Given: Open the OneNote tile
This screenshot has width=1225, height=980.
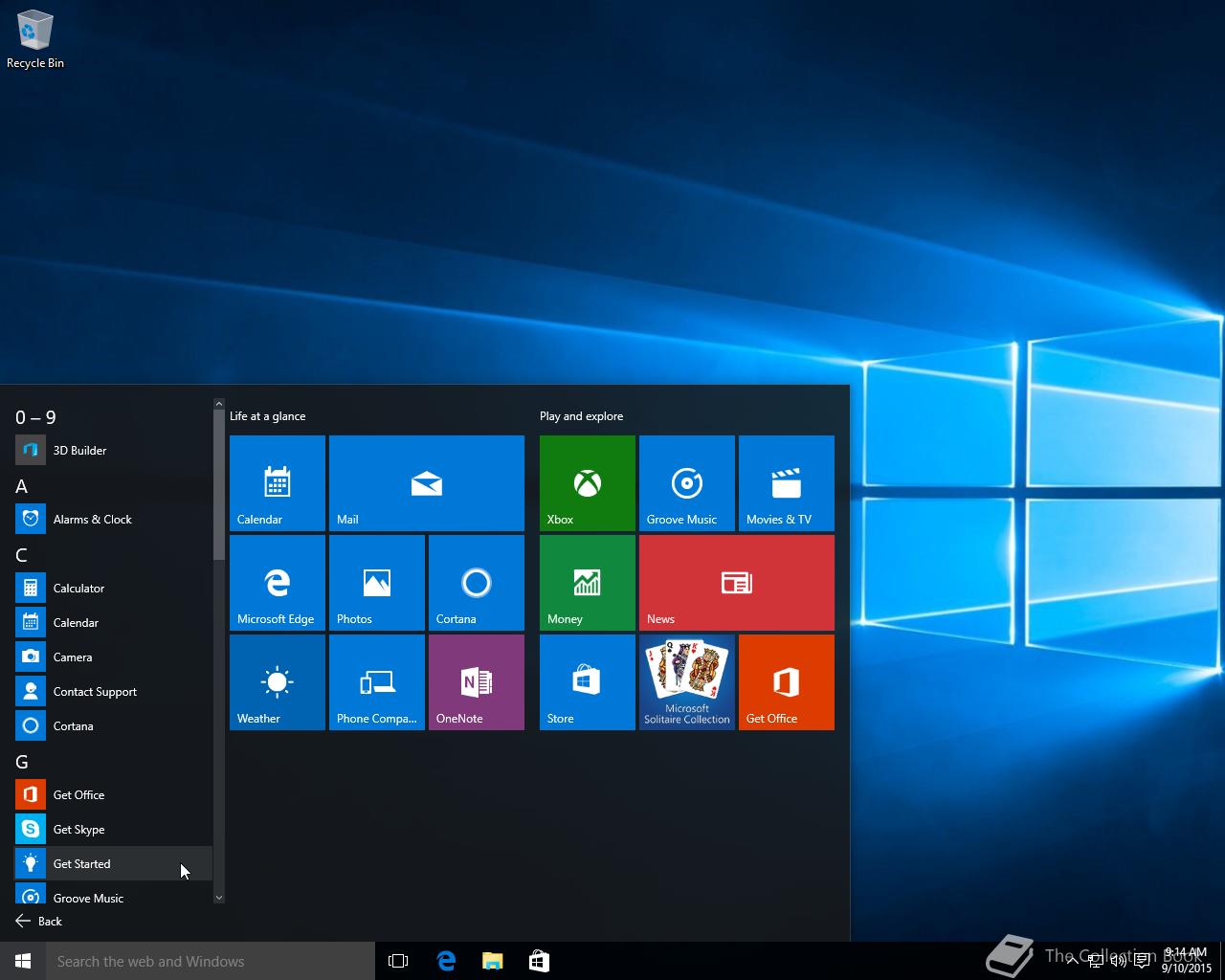Looking at the screenshot, I should click(477, 682).
